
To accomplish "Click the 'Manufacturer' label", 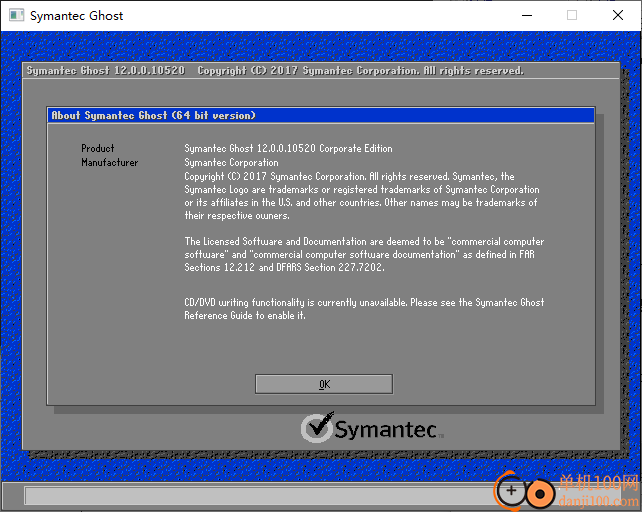I will click(110, 163).
